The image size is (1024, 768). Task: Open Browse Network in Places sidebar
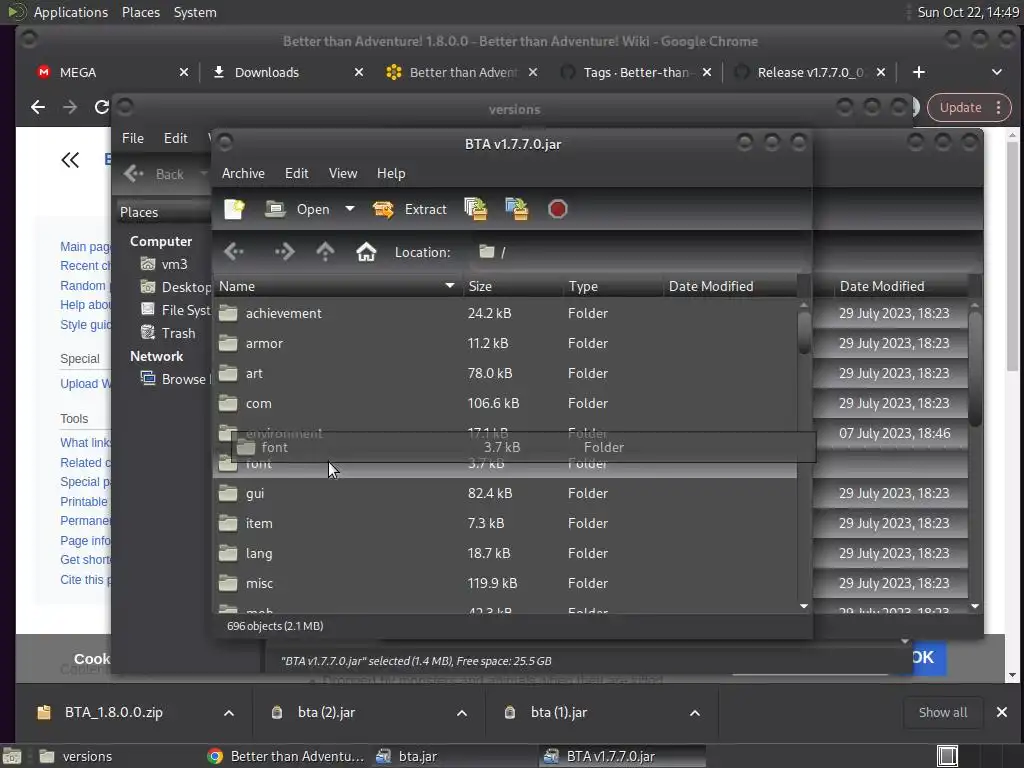pyautogui.click(x=175, y=379)
